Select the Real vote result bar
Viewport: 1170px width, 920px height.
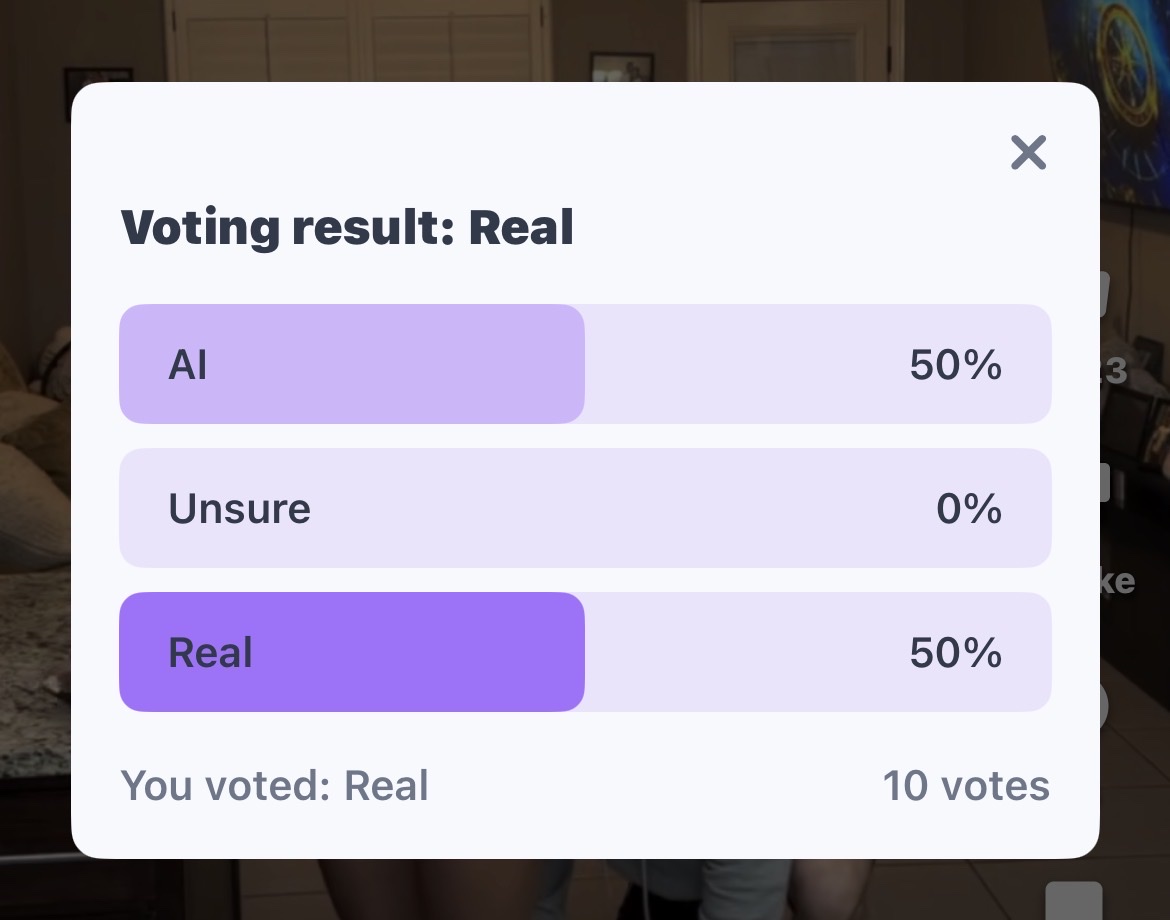(585, 652)
